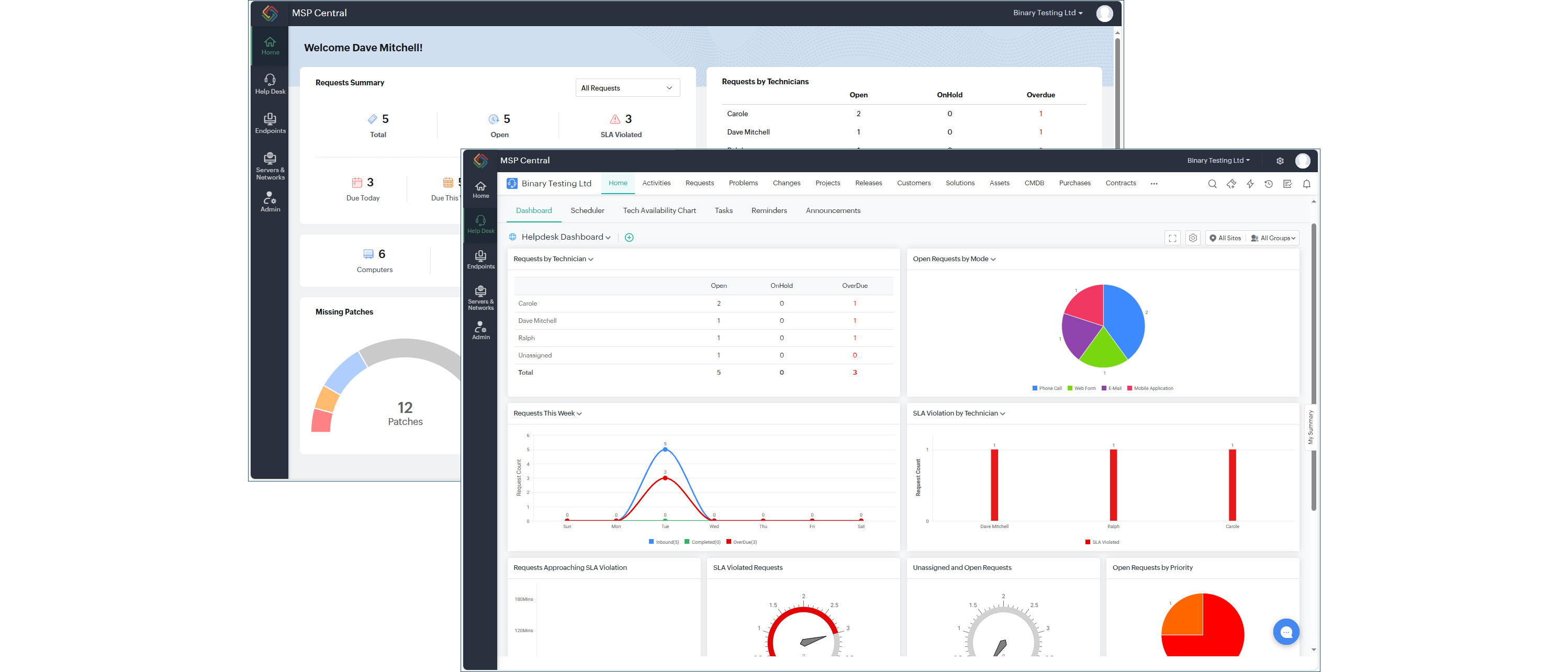Image resolution: width=1568 pixels, height=672 pixels.
Task: Expand the All Requests dropdown
Action: (627, 88)
